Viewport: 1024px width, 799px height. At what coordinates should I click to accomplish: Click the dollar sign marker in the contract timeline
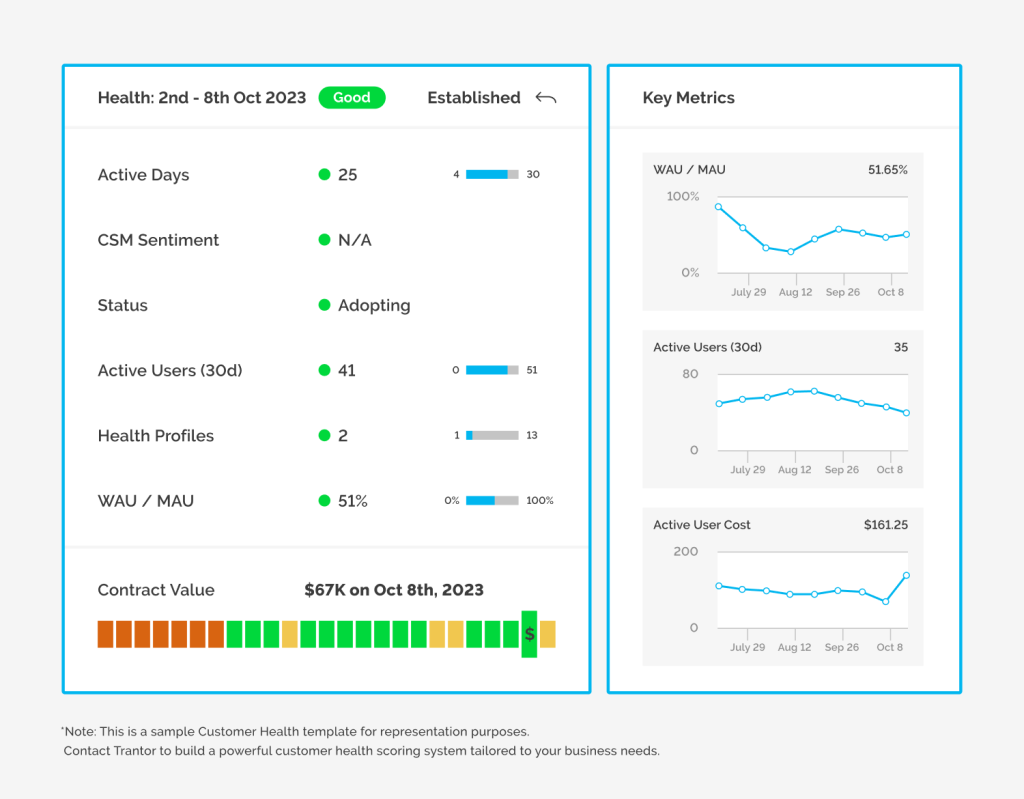[x=529, y=633]
